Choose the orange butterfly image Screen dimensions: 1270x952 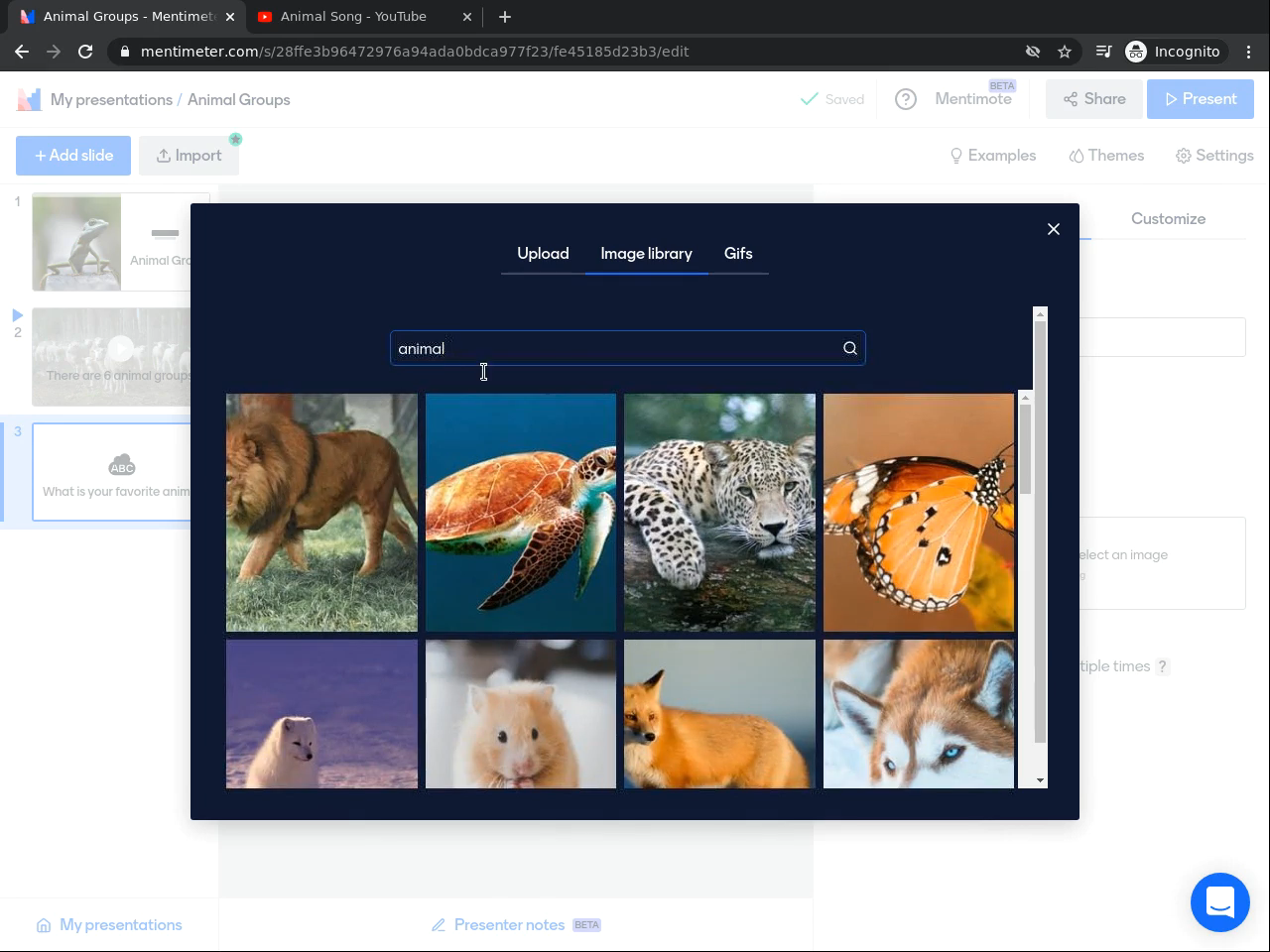[x=919, y=513]
